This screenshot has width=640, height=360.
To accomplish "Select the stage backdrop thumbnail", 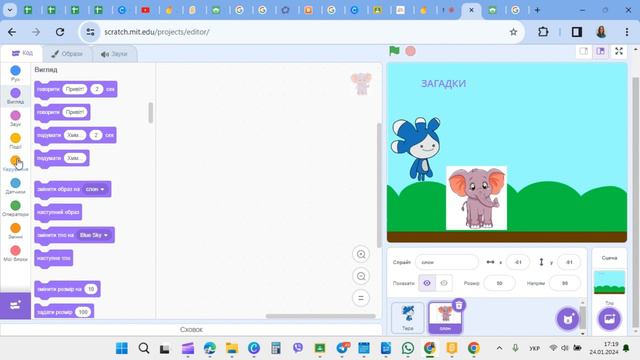I will tap(609, 282).
